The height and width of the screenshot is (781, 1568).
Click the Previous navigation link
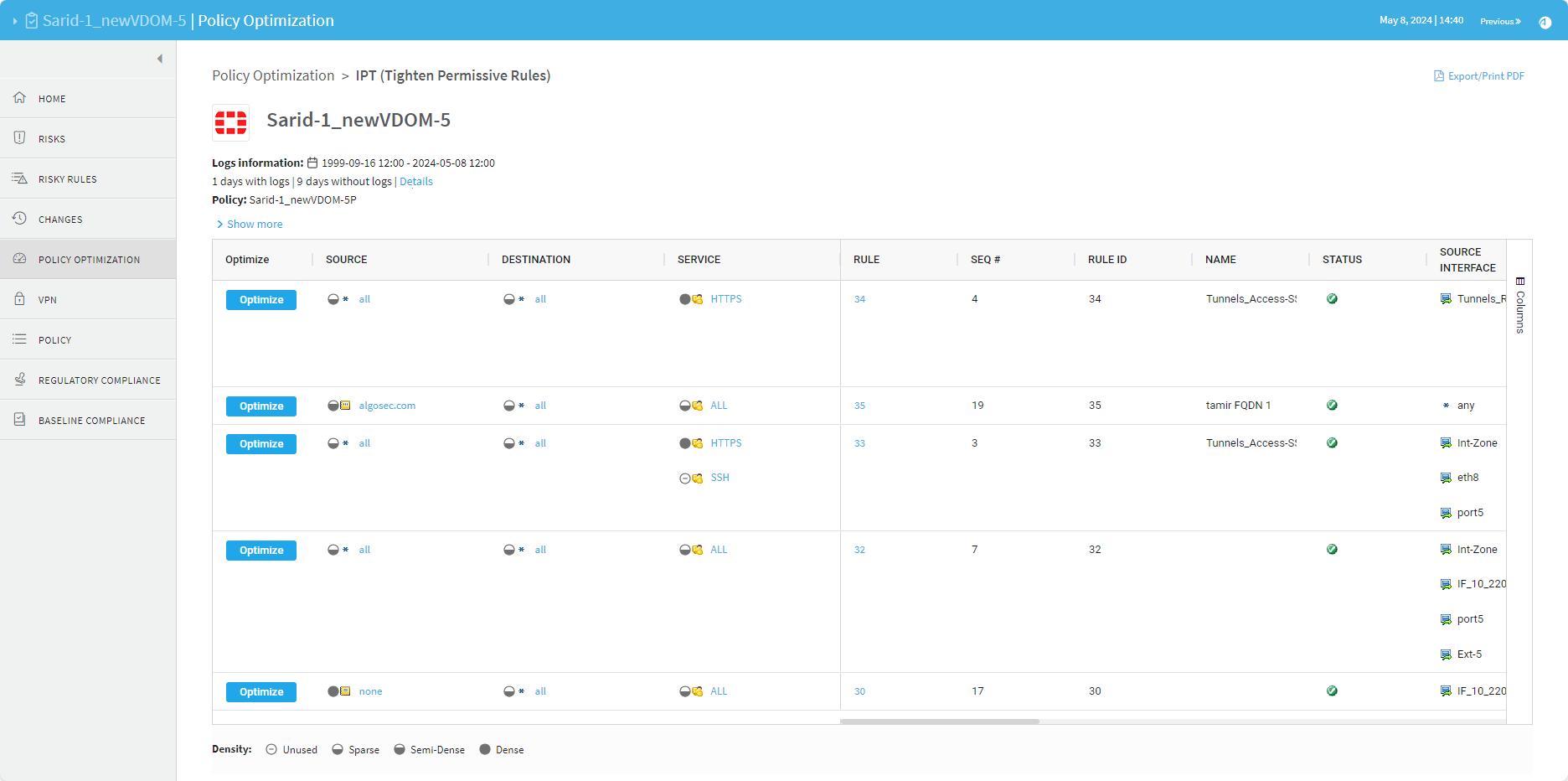click(1499, 21)
